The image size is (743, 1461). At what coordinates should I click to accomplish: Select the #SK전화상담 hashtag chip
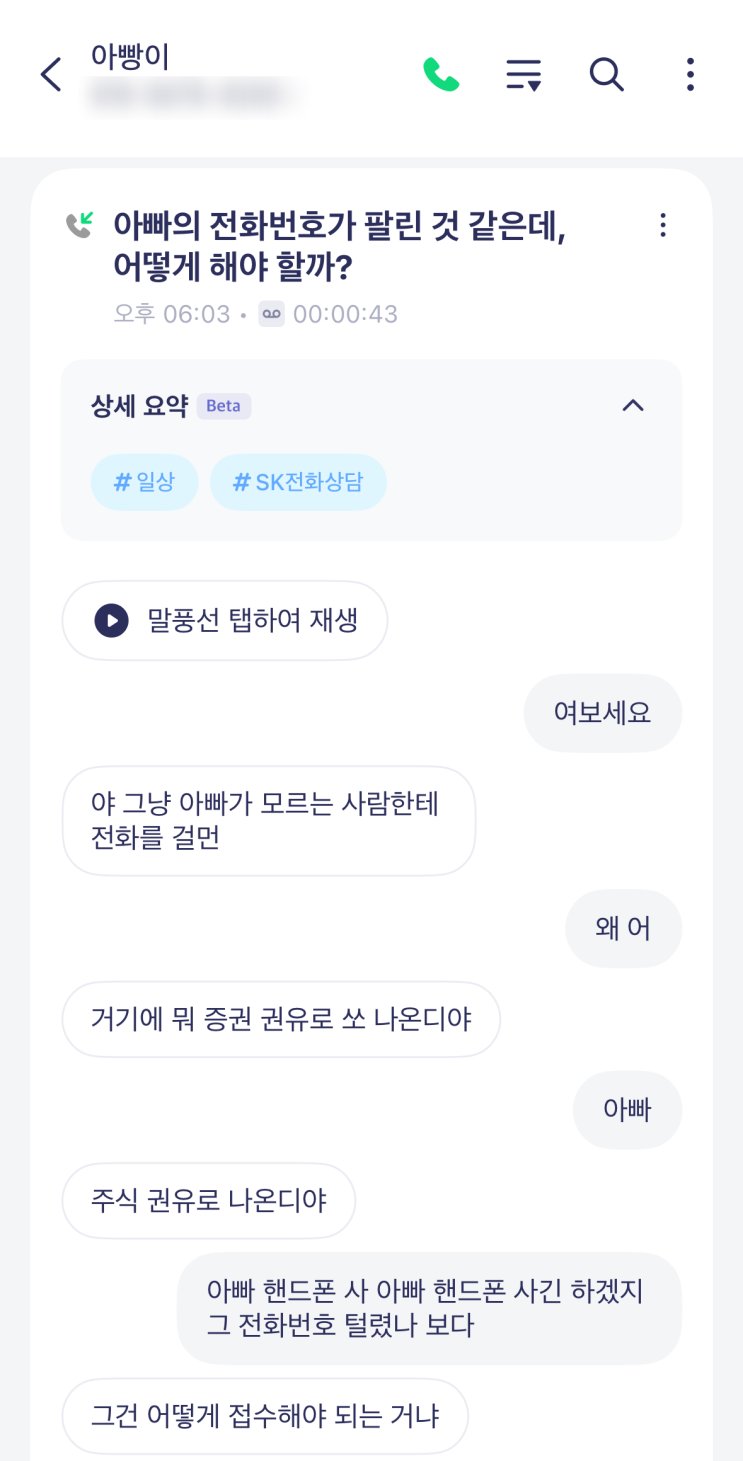(x=298, y=483)
